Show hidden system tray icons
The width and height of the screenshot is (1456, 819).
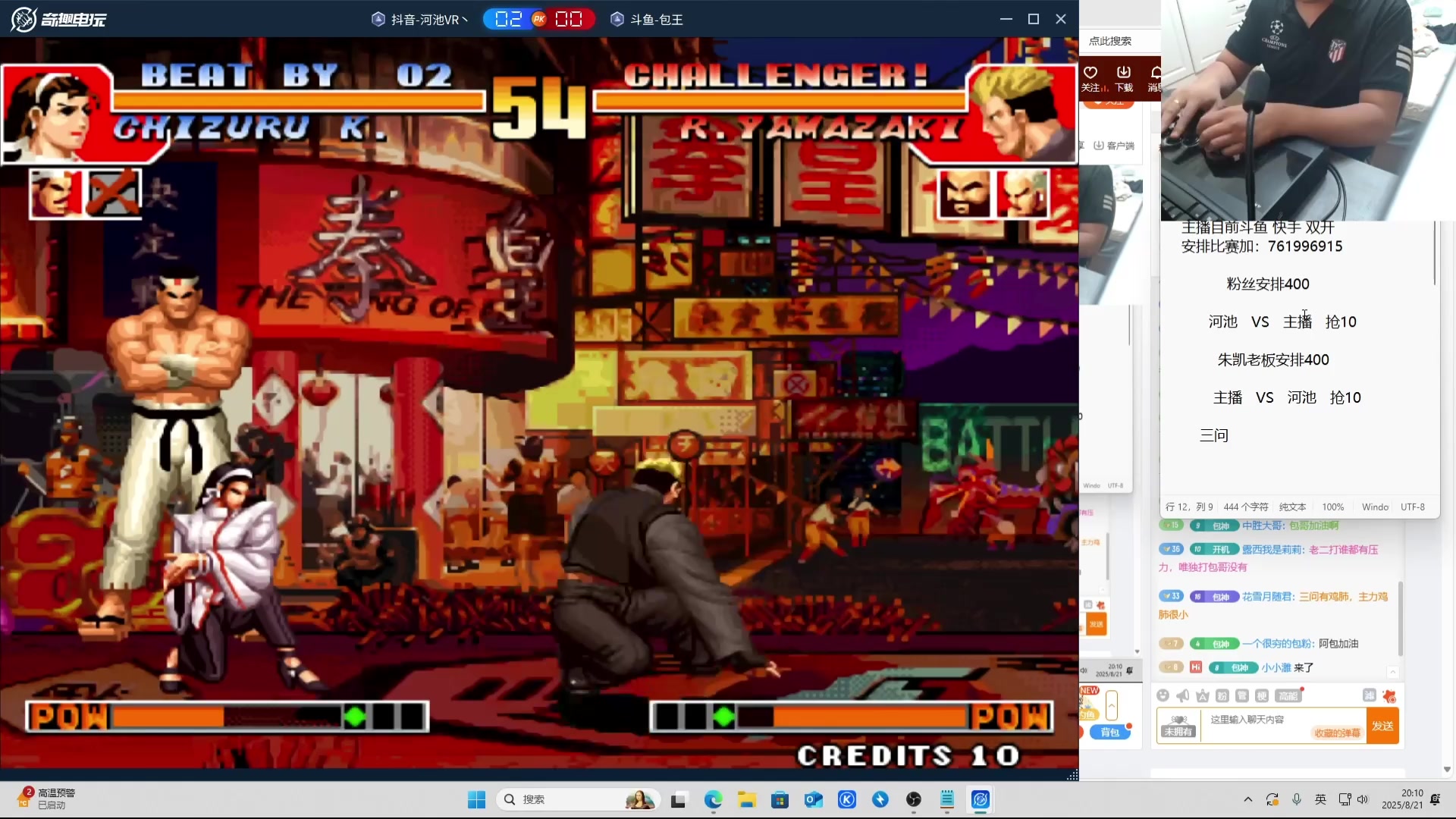click(x=1247, y=799)
